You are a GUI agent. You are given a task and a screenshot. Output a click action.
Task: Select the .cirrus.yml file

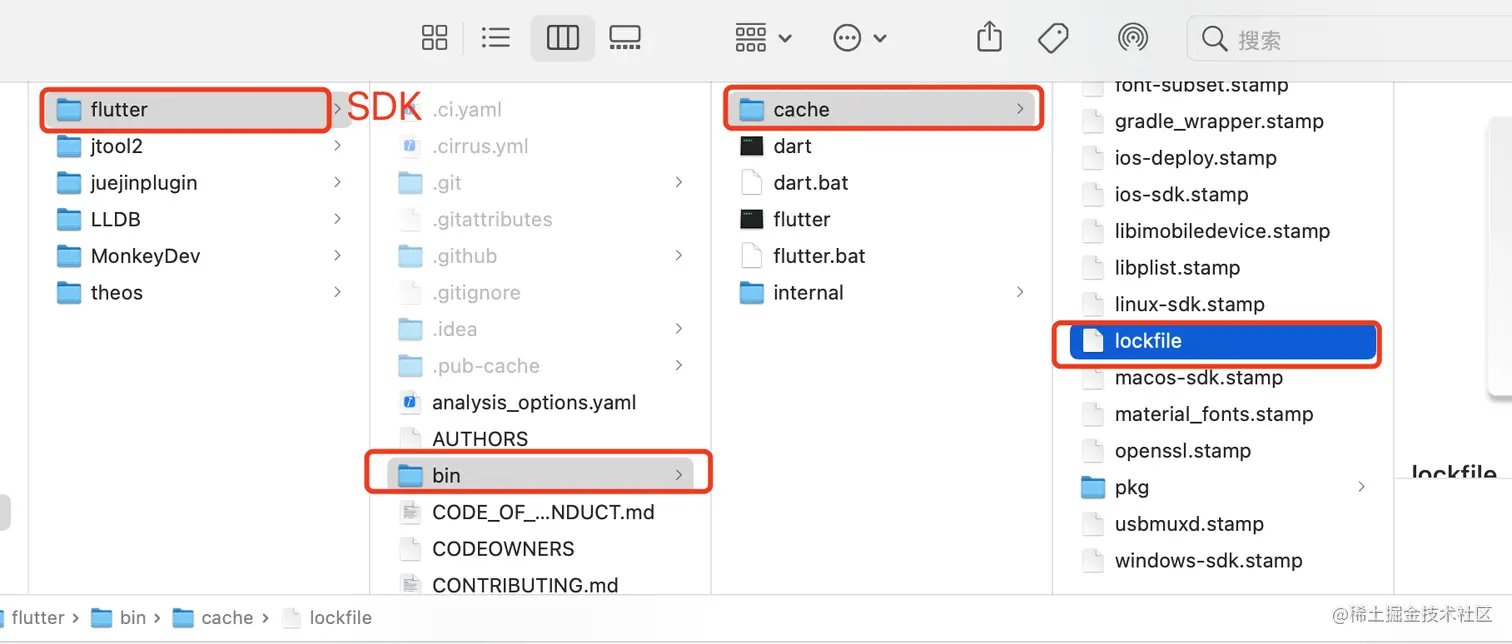(540, 146)
